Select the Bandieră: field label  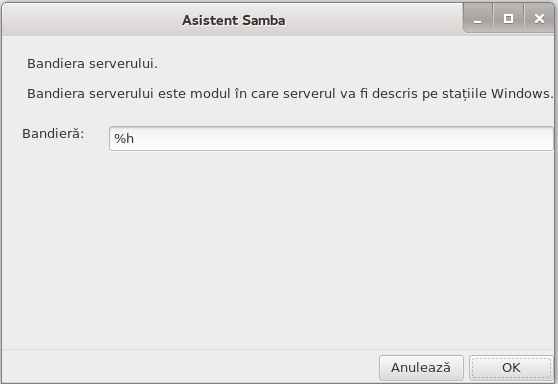point(53,134)
